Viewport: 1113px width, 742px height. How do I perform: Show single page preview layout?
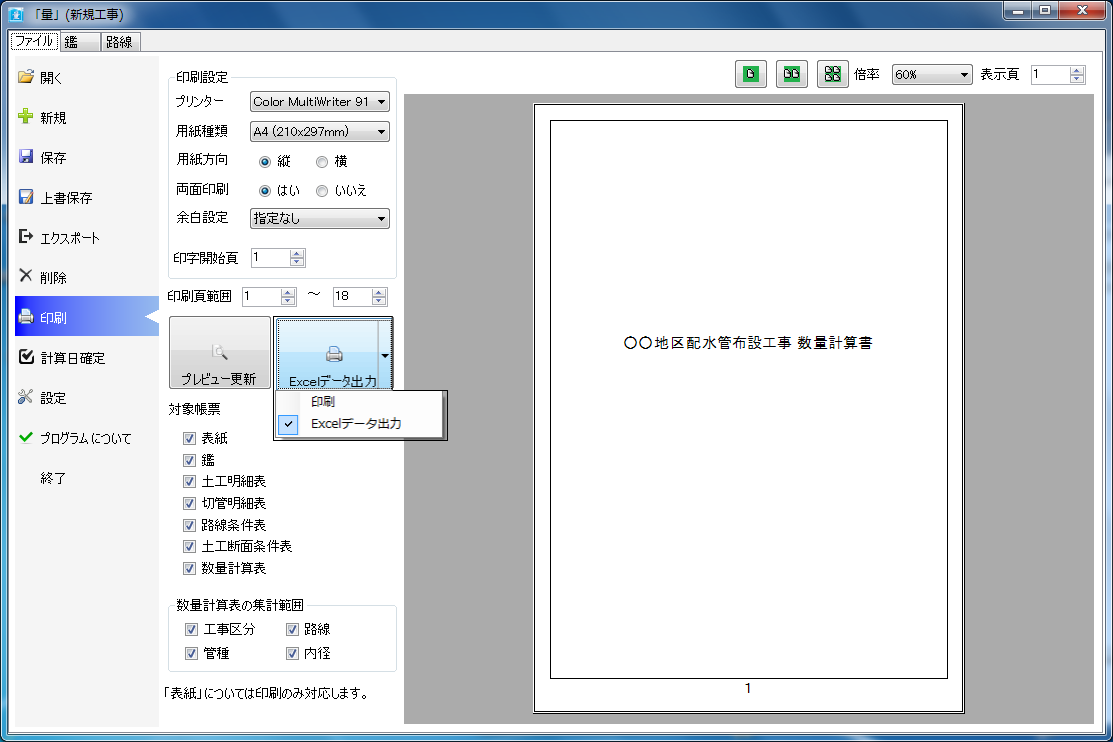[750, 74]
